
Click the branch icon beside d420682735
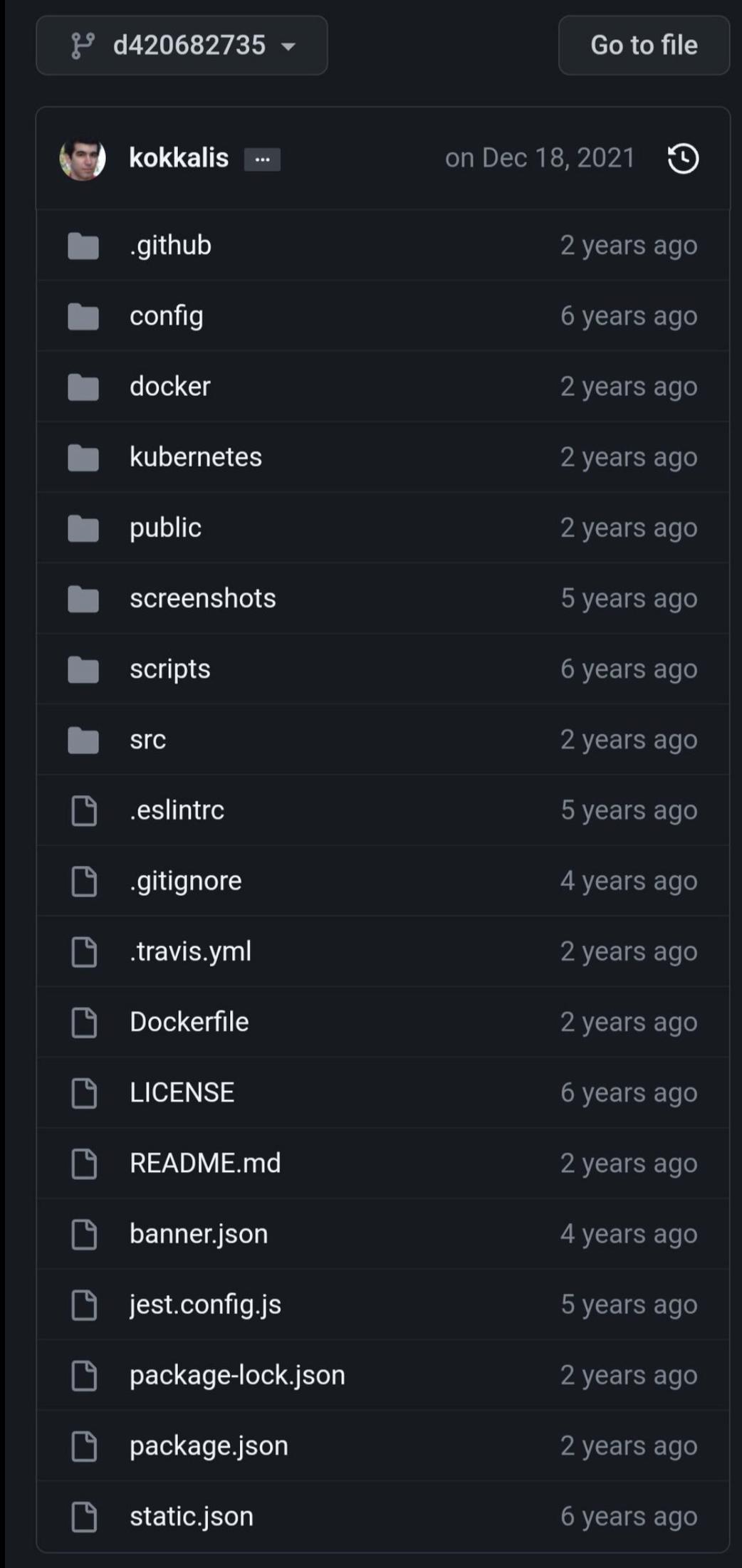83,46
